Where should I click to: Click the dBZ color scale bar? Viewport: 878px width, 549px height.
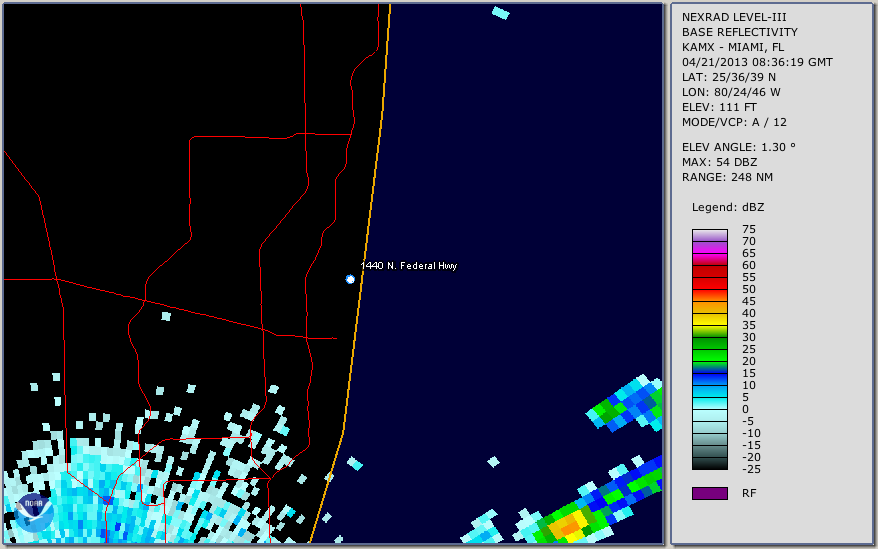pos(709,349)
